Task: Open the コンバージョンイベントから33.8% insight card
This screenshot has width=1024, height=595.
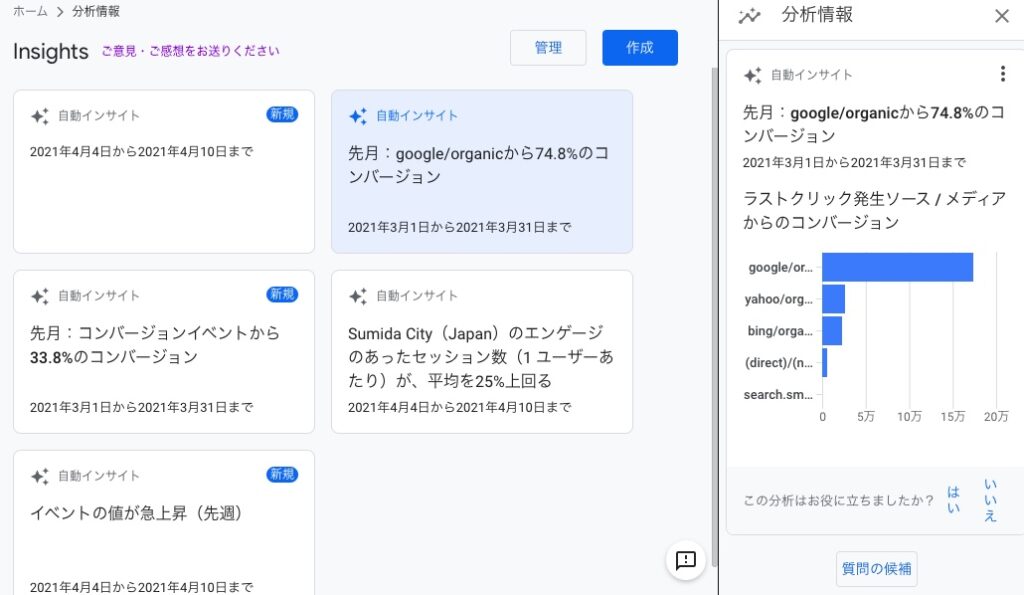Action: point(164,351)
